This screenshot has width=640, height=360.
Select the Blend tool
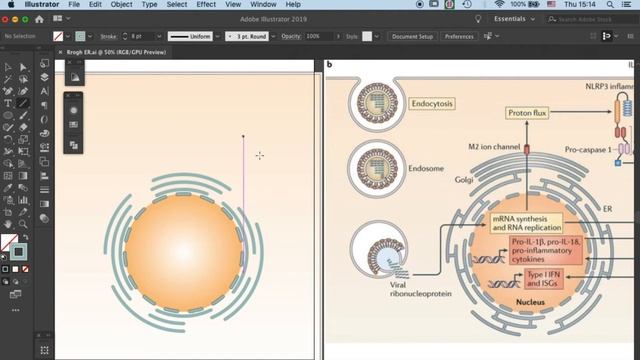(x=23, y=188)
